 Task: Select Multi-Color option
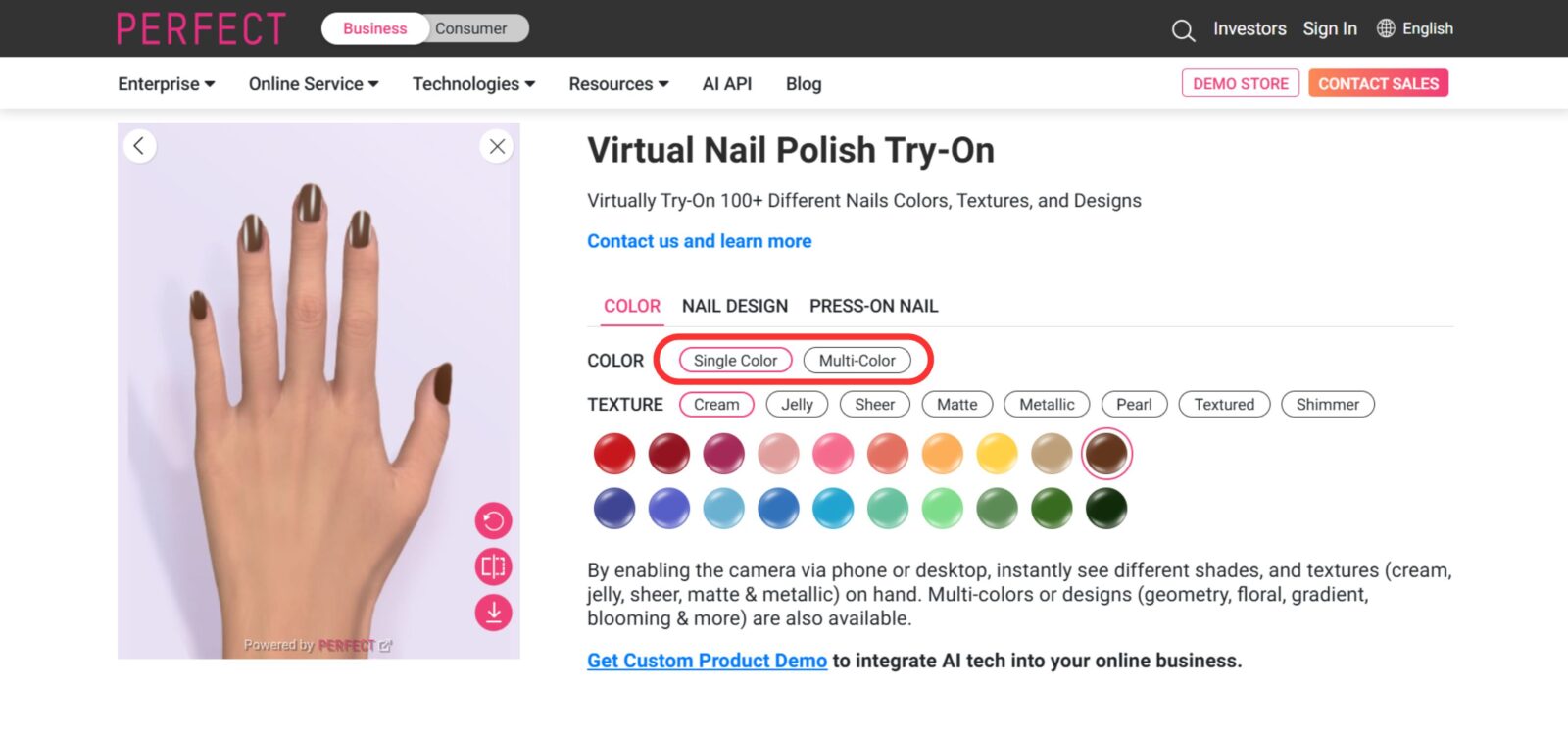pyautogui.click(x=857, y=361)
